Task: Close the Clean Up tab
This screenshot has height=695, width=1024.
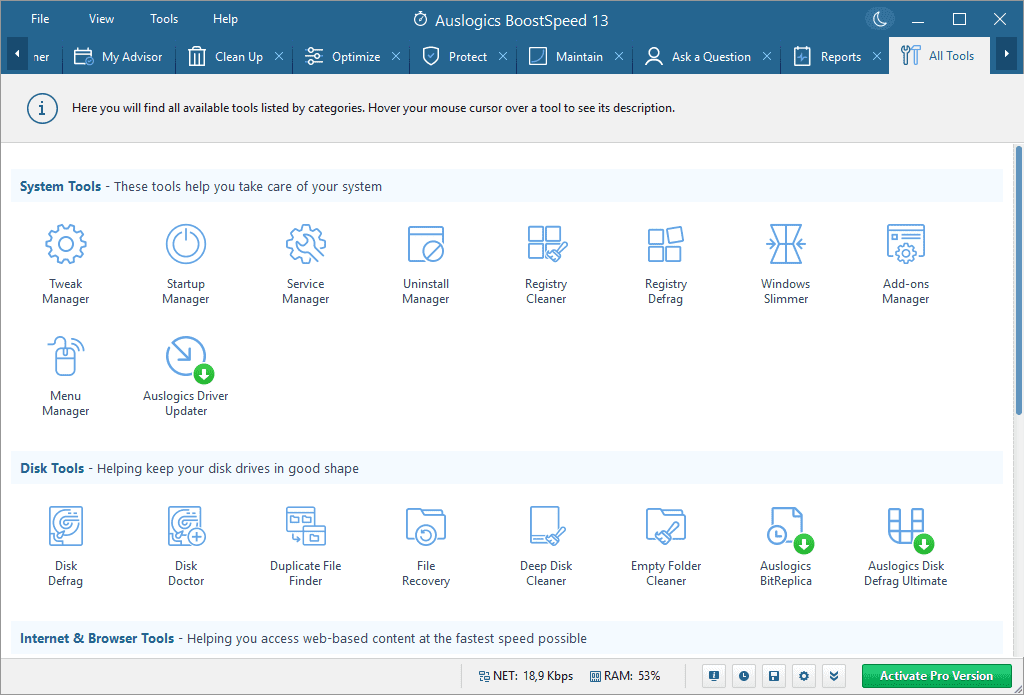Action: (279, 57)
